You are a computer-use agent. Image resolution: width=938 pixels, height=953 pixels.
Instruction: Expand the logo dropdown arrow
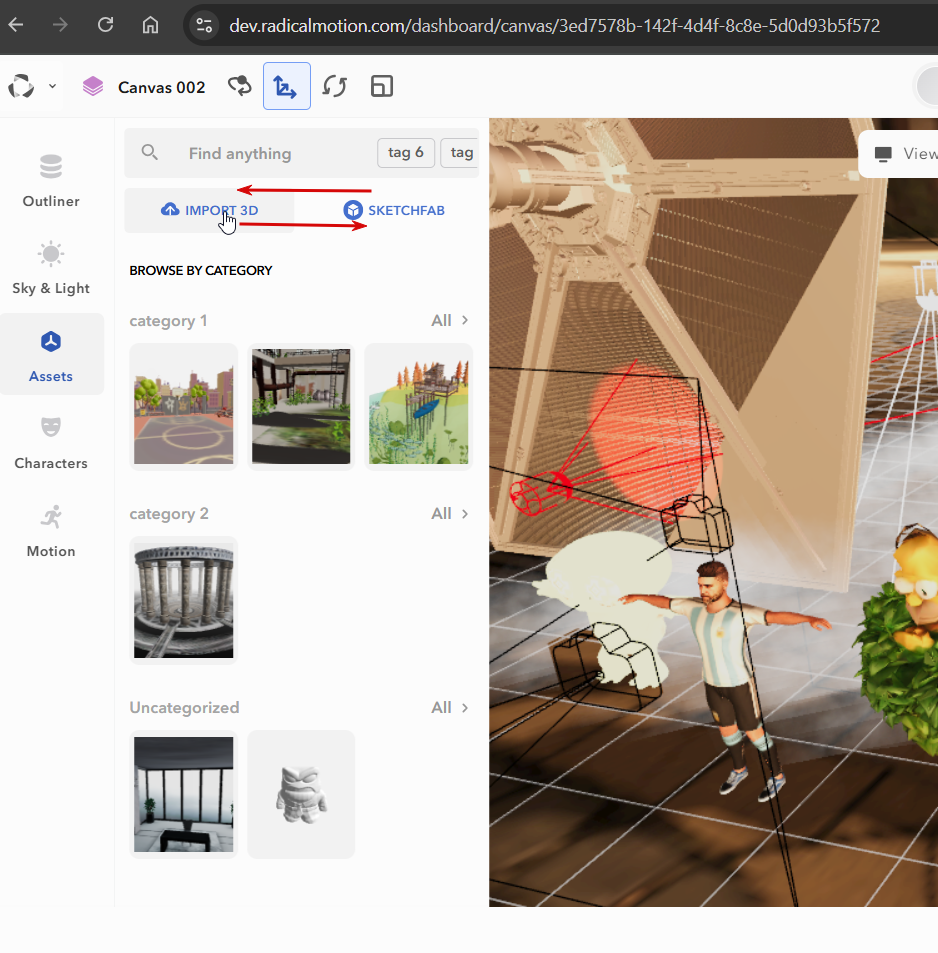53,86
